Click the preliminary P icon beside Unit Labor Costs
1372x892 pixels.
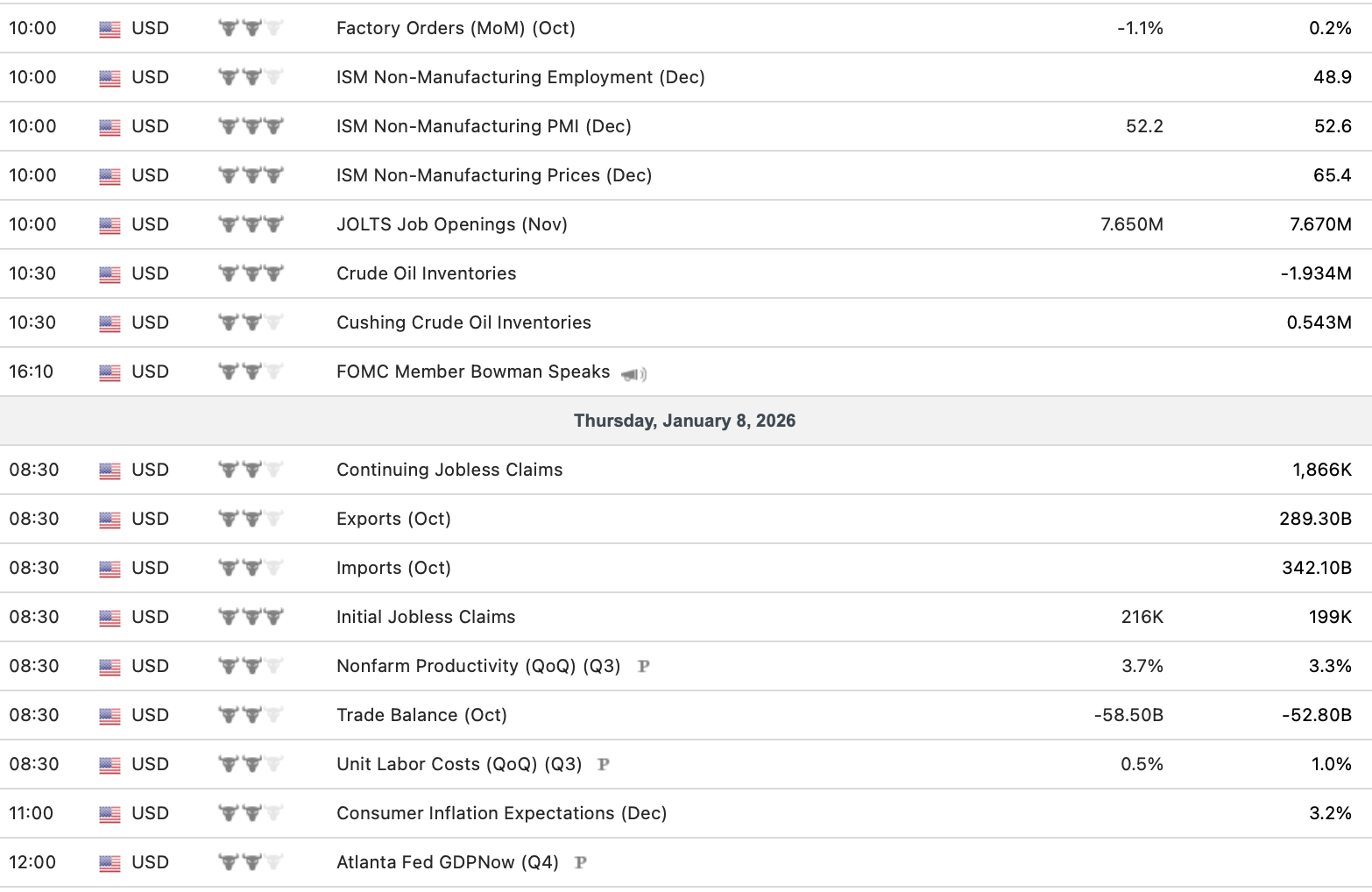coord(604,765)
